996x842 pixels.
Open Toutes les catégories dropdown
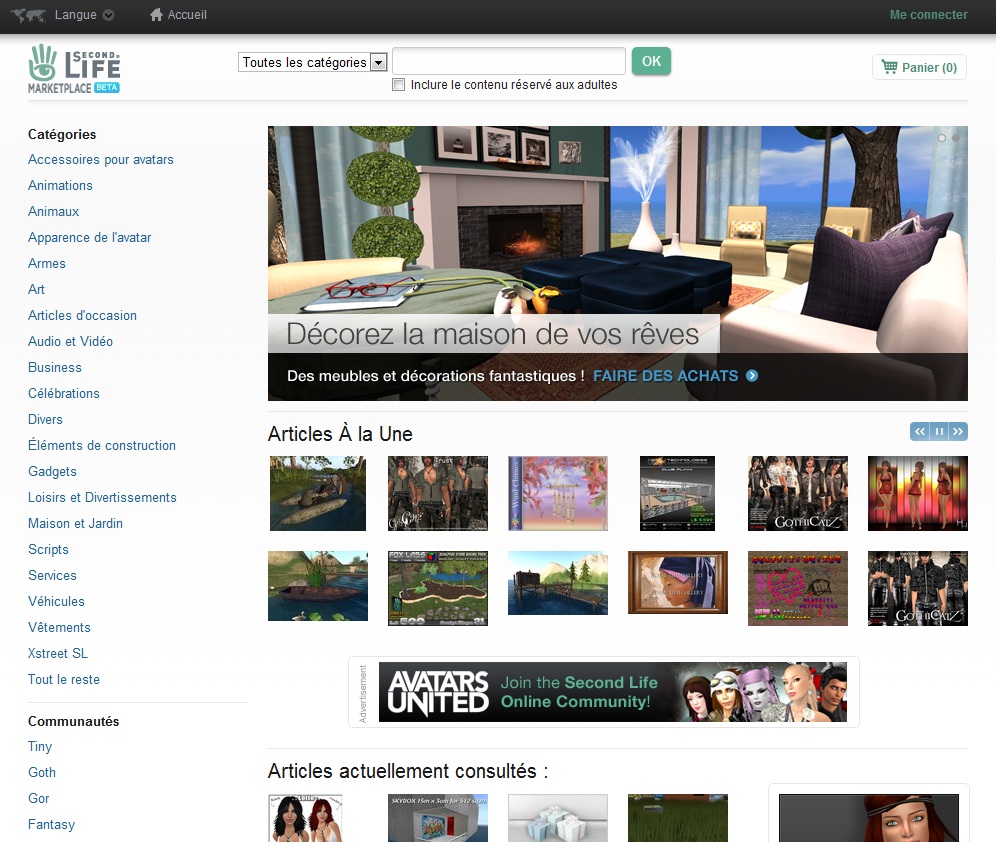coord(312,62)
